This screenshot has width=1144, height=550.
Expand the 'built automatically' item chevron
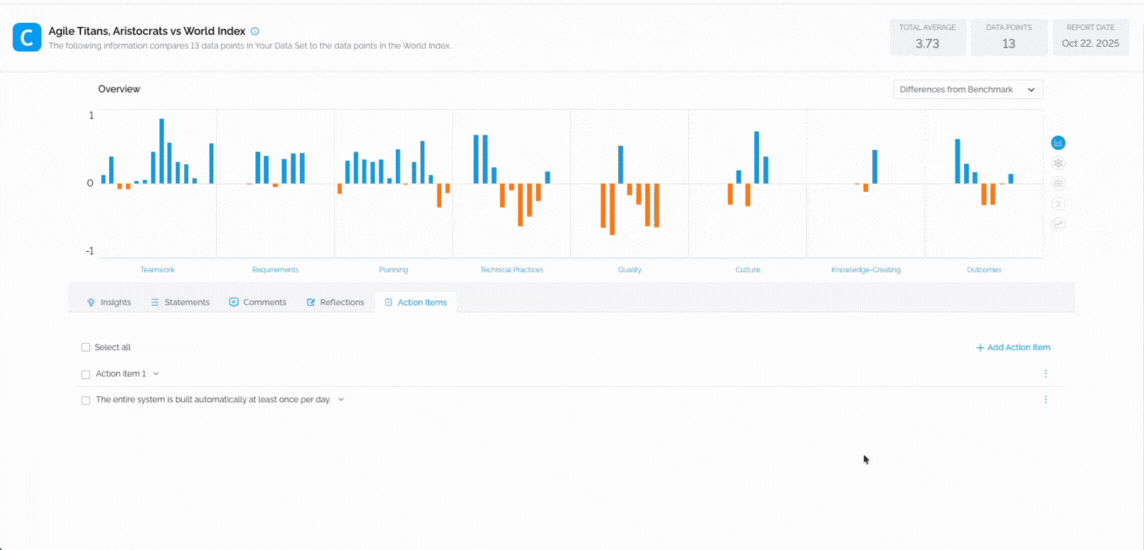341,400
